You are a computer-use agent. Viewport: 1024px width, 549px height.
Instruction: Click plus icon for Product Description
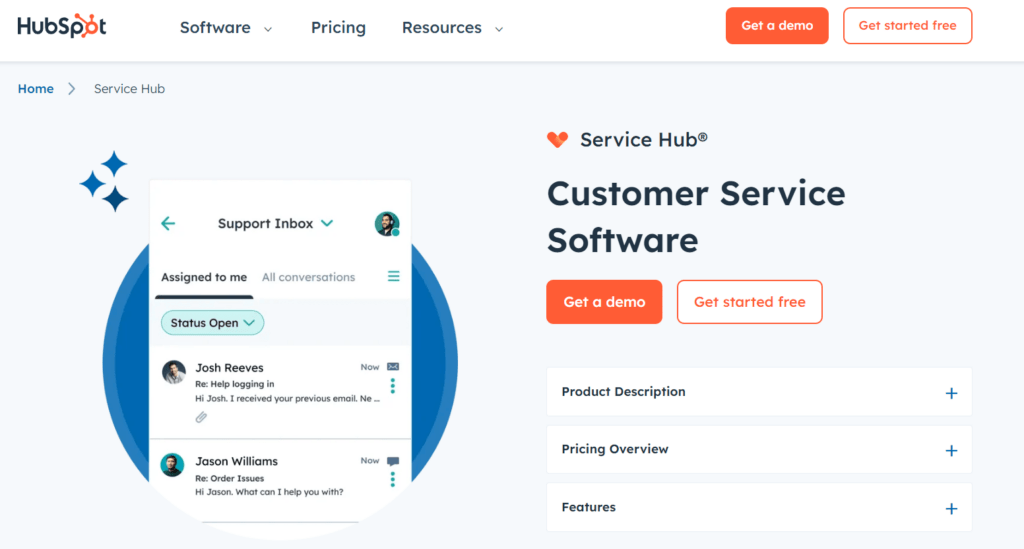pos(952,393)
